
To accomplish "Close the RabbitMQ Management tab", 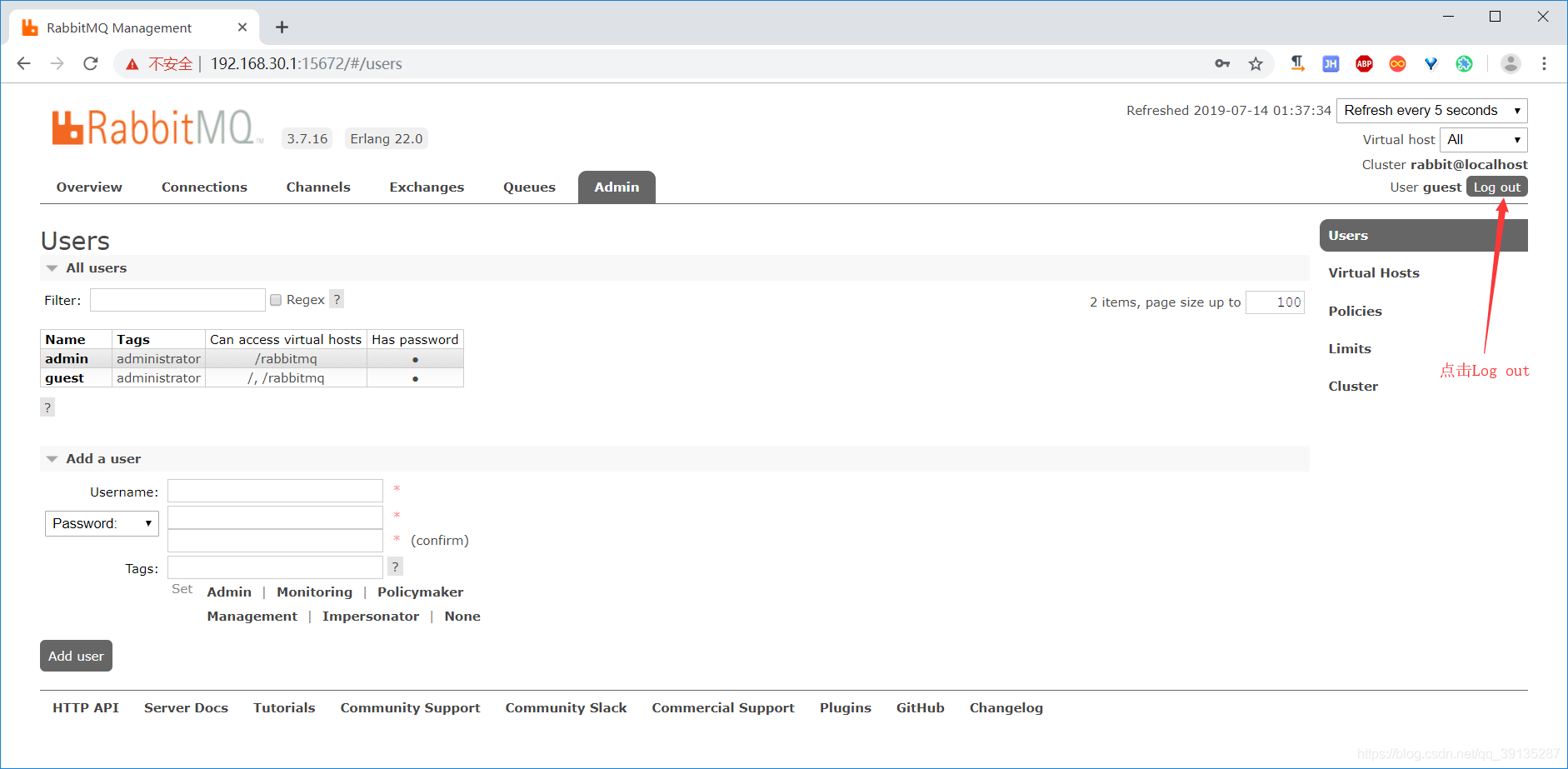I will point(242,27).
